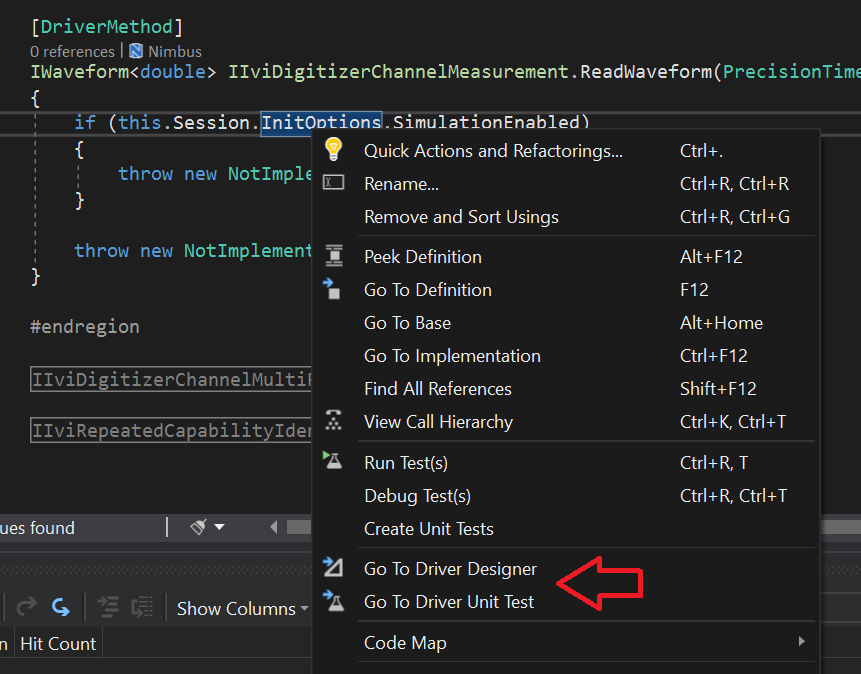This screenshot has width=861, height=674.
Task: Choose Go To Definition
Action: click(566, 289)
